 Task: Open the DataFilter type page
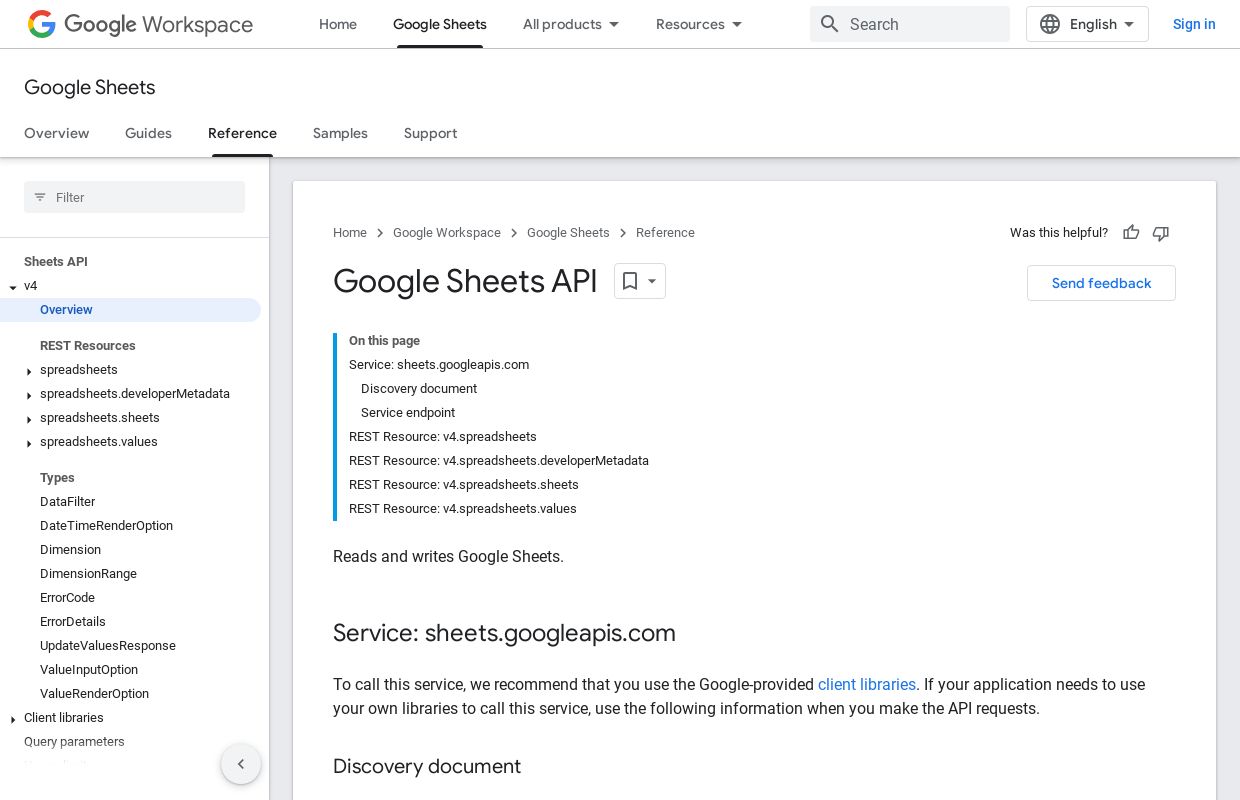click(x=67, y=502)
